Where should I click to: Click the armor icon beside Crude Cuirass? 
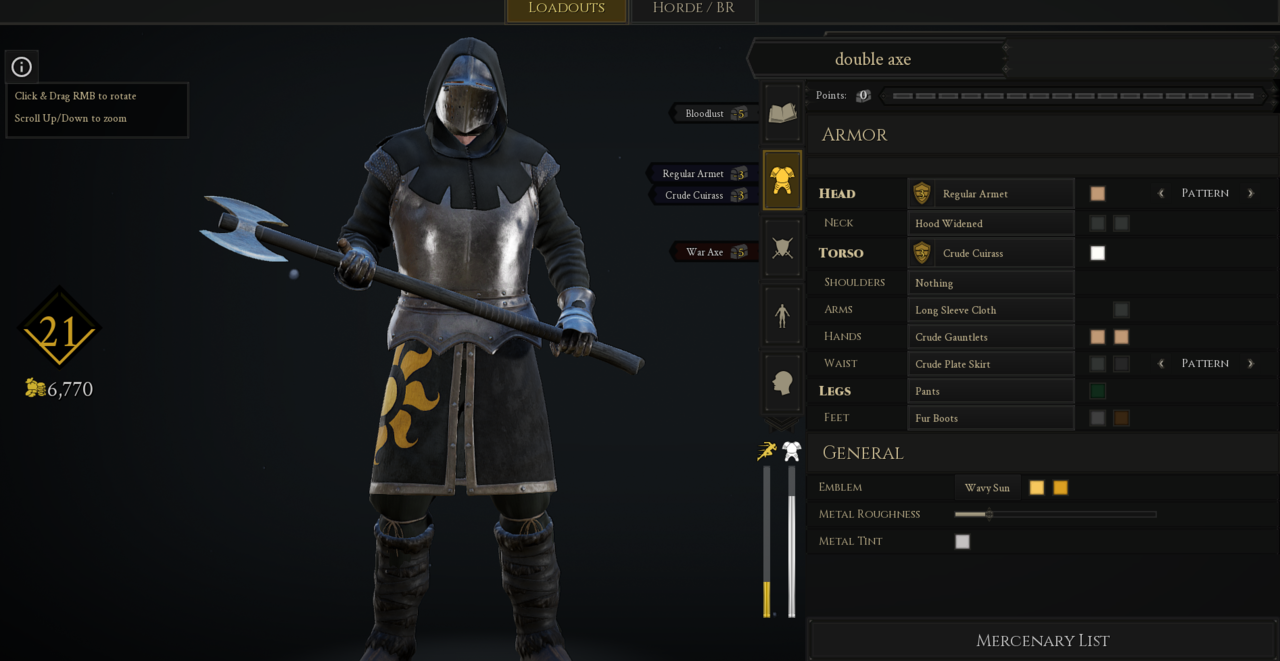922,253
